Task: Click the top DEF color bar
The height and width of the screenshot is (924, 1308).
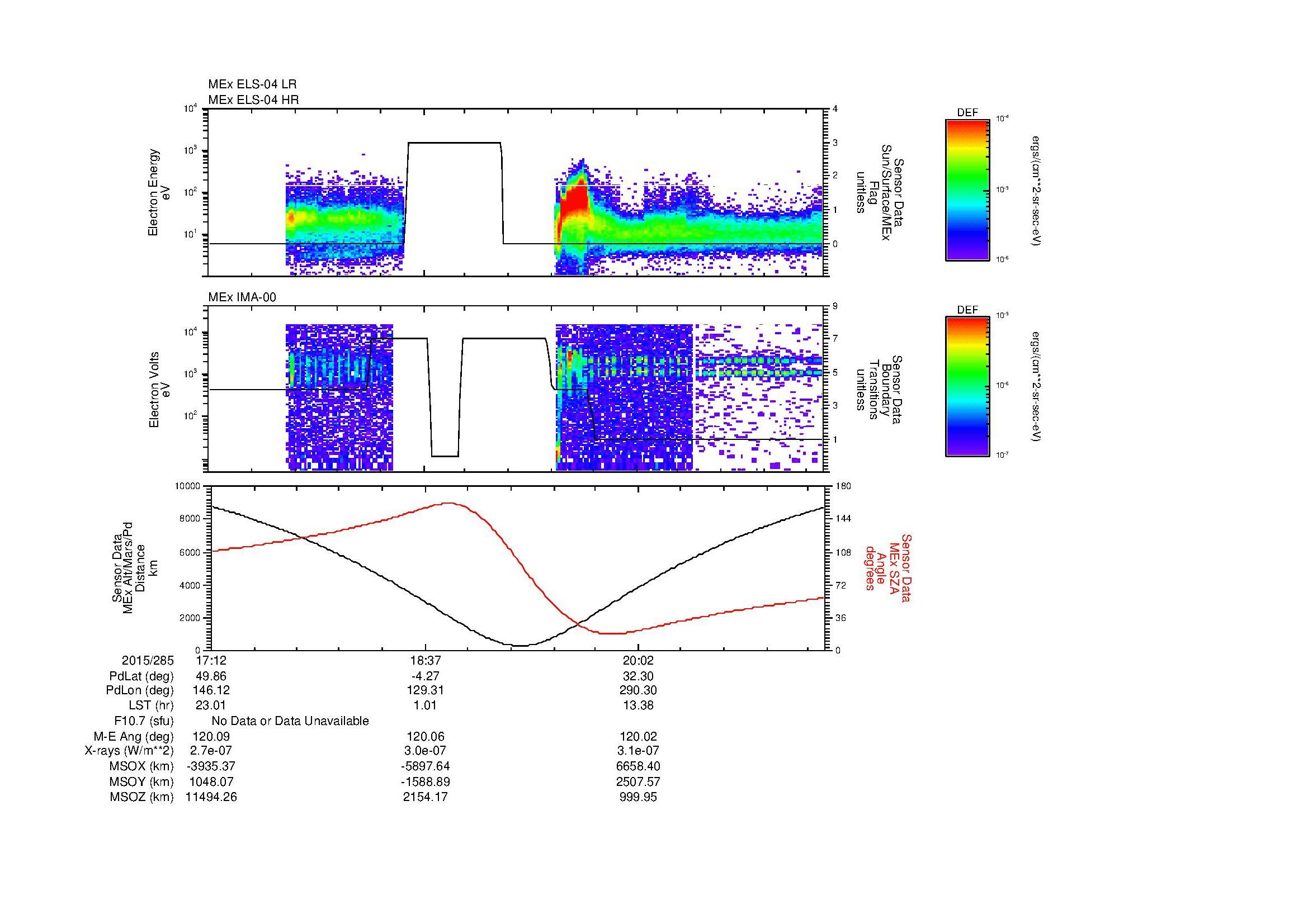Action: (967, 189)
